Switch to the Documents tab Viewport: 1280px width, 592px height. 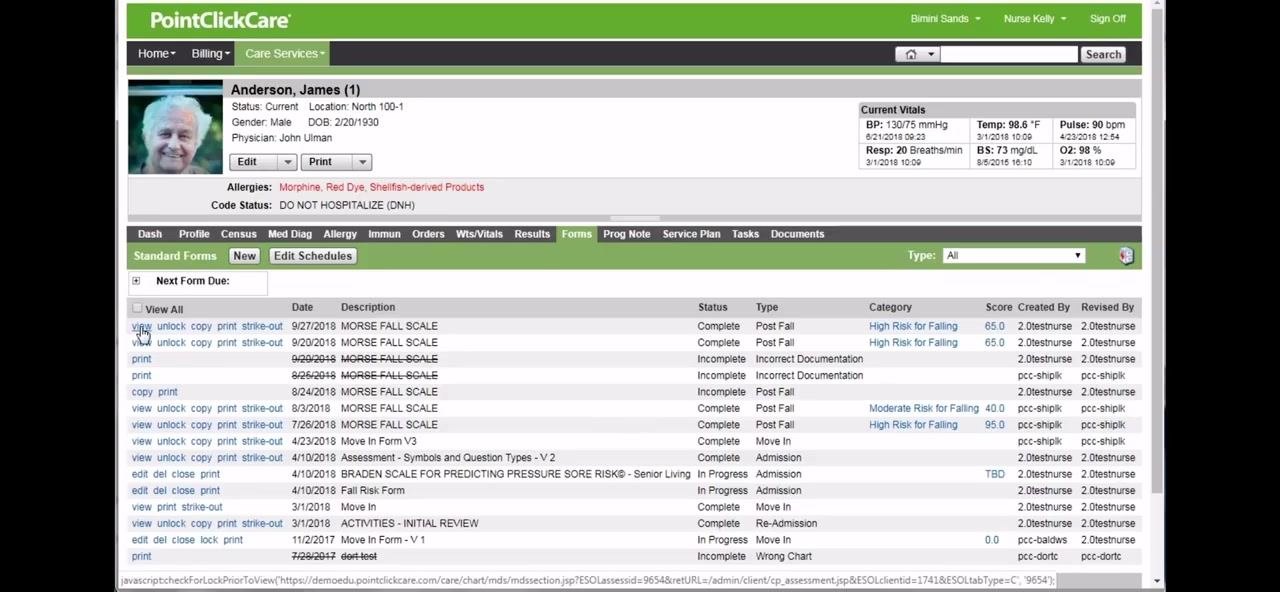coord(797,234)
